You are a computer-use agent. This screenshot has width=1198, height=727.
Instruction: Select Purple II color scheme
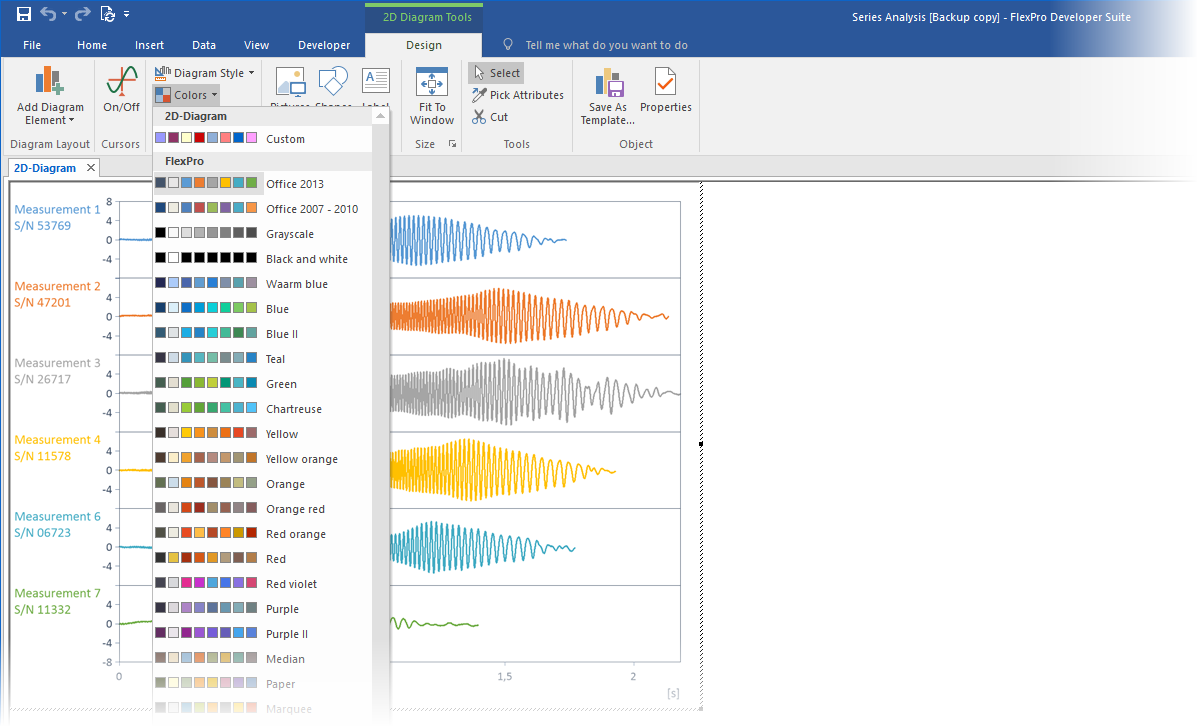point(263,634)
